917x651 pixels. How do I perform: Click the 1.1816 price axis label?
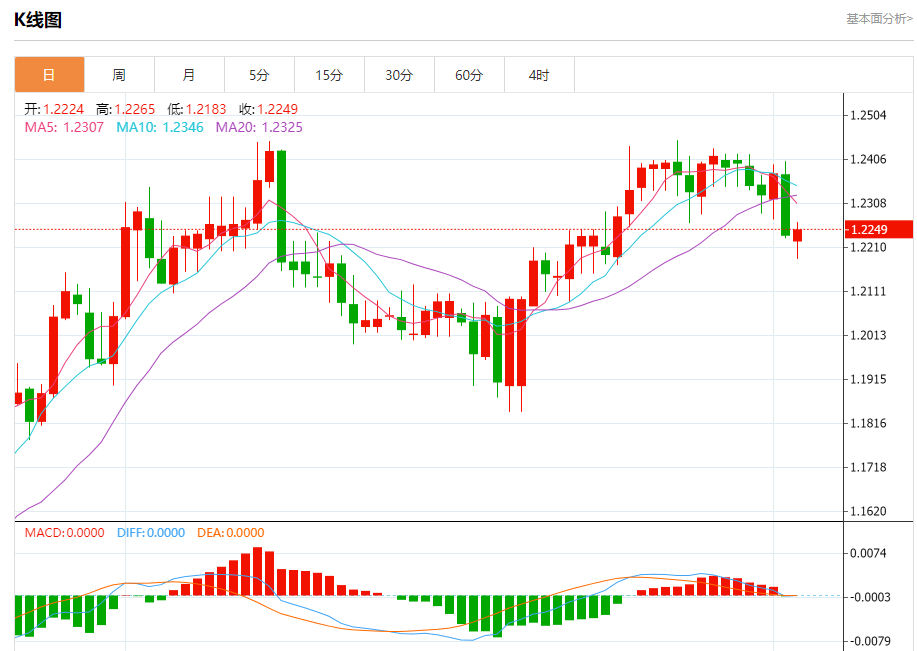click(x=868, y=423)
